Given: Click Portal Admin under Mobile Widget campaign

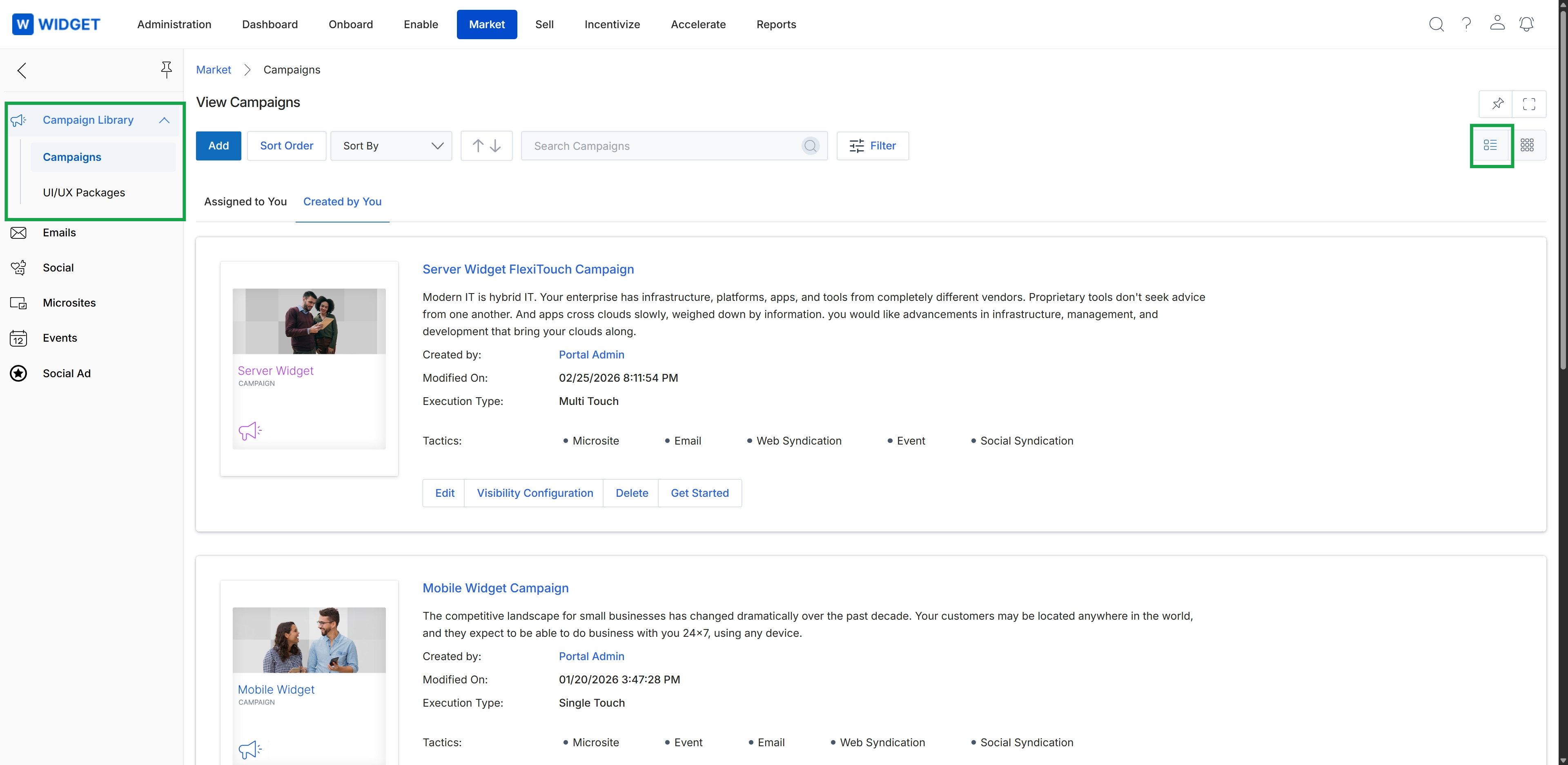Looking at the screenshot, I should pyautogui.click(x=591, y=657).
